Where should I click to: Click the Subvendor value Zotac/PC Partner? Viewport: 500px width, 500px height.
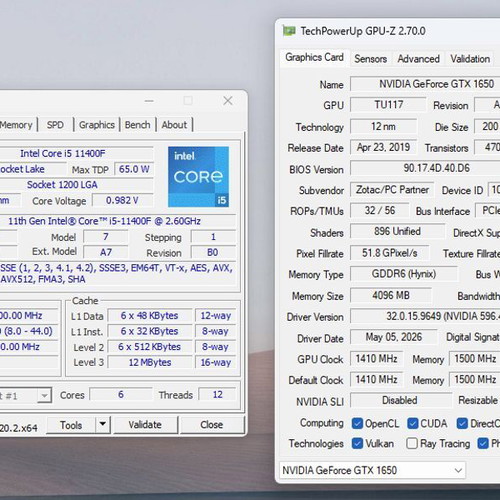tap(392, 190)
